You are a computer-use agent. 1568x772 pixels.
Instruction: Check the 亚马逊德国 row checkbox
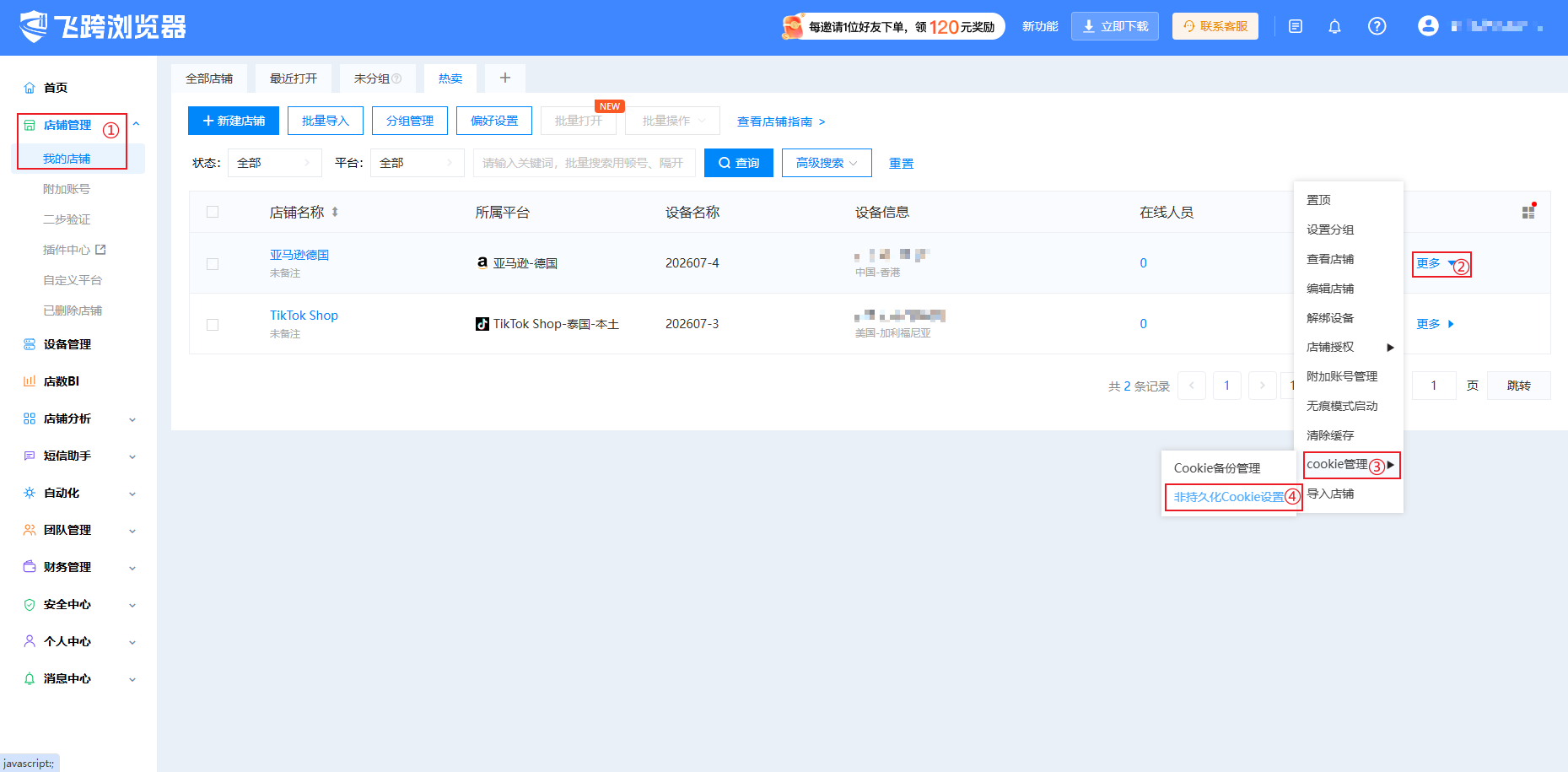coord(213,264)
